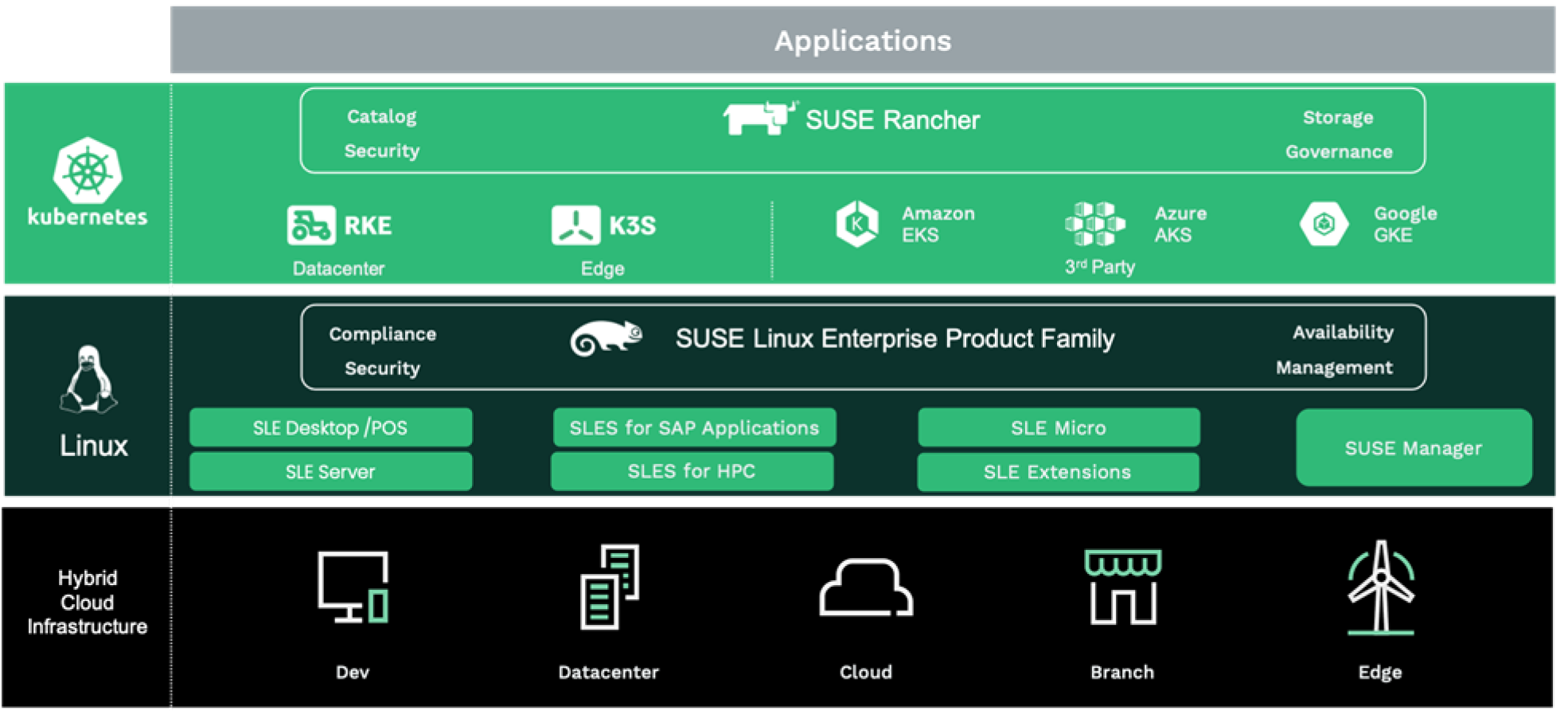The height and width of the screenshot is (718, 1568).
Task: Click Edge caption under K3S
Action: pos(603,269)
